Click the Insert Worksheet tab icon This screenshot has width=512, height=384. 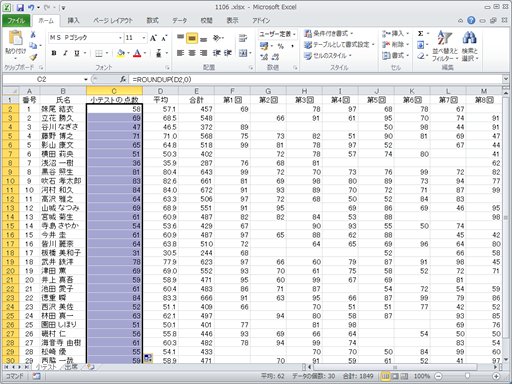click(90, 367)
